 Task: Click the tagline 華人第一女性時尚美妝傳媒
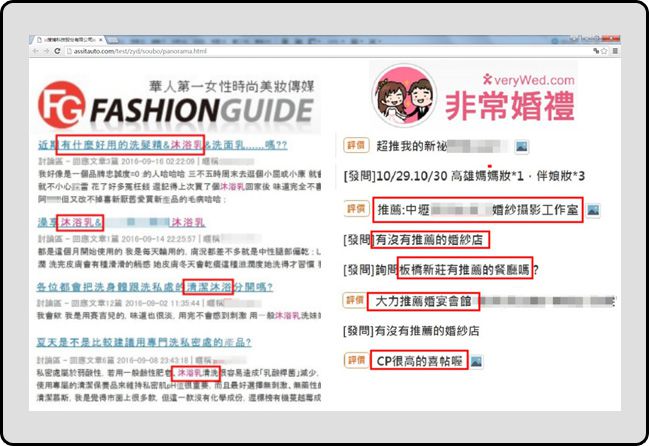tap(232, 86)
